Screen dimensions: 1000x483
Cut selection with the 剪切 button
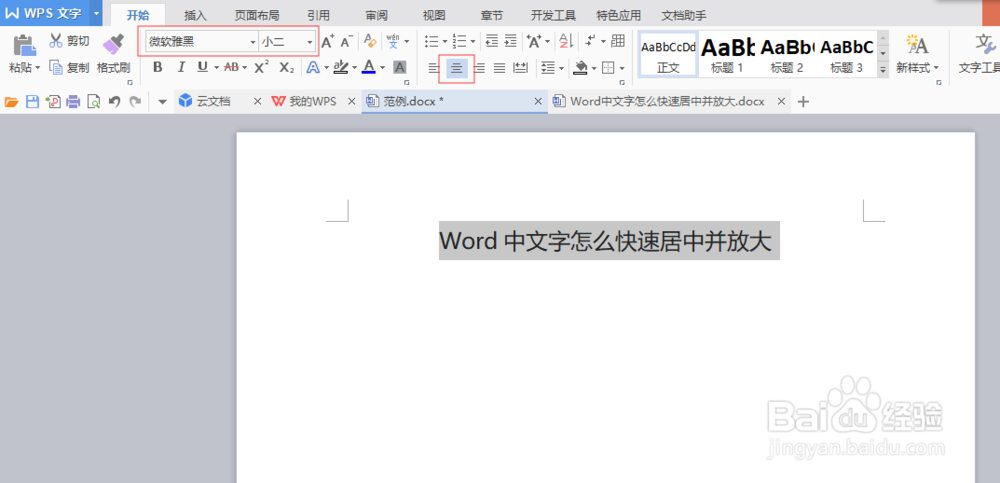pos(70,41)
